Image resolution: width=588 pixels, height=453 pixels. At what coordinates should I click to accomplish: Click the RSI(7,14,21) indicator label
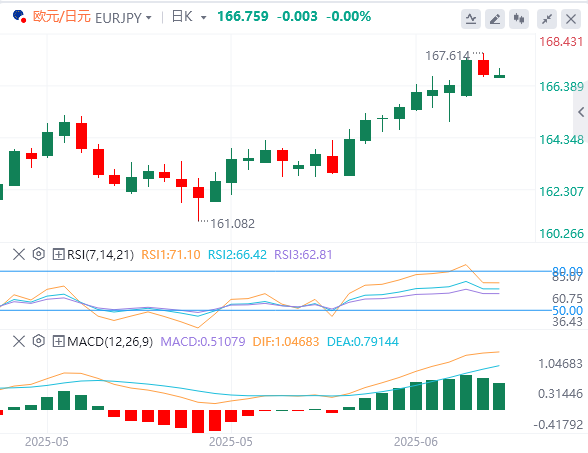pos(100,255)
